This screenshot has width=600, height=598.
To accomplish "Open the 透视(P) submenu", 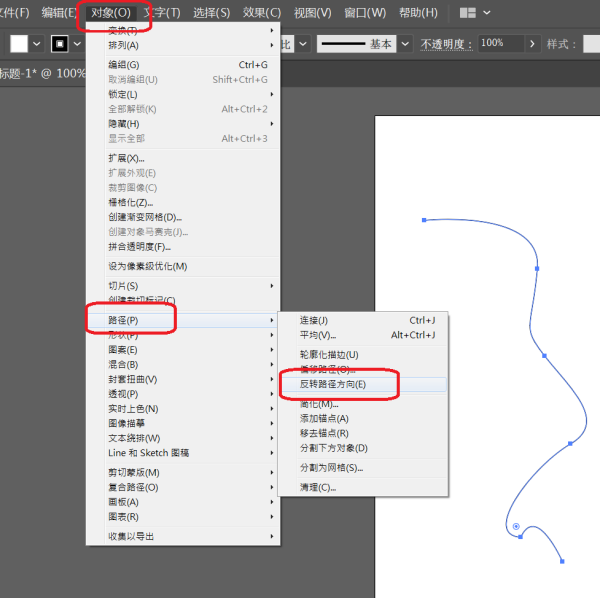I will pyautogui.click(x=183, y=394).
